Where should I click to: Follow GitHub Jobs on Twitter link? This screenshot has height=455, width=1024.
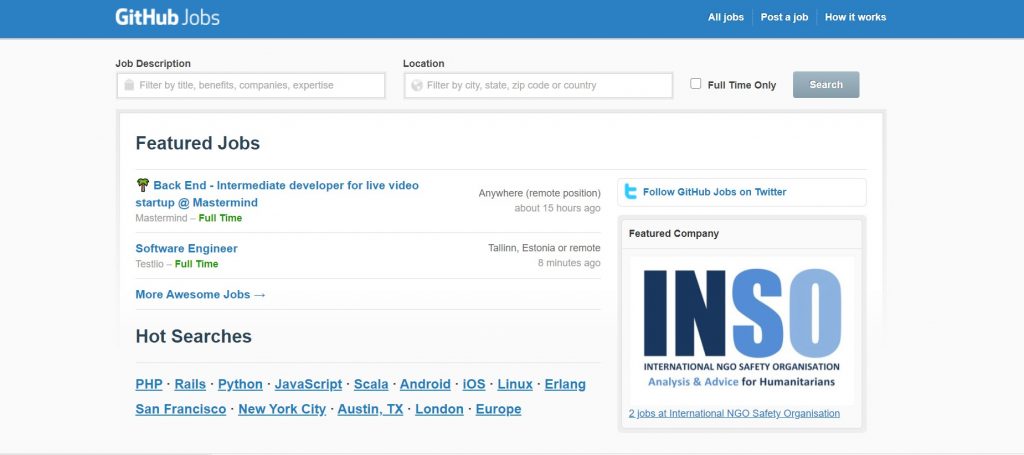[714, 192]
